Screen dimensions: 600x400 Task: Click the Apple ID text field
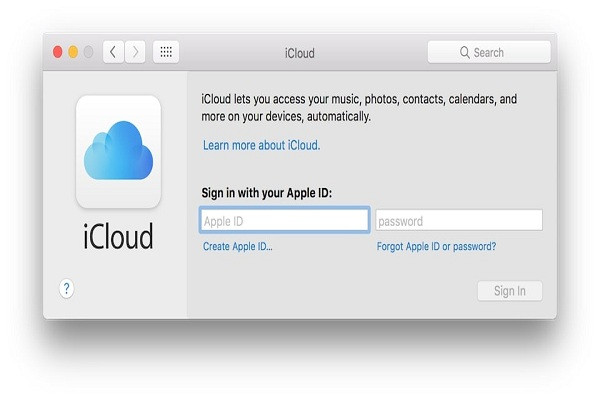284,220
